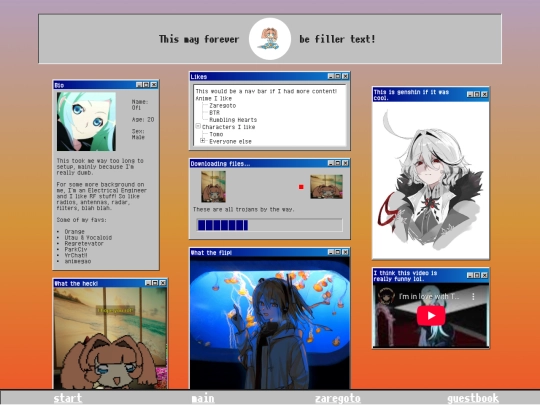Click the 'These are all trojans' text
This screenshot has width=540, height=405.
pos(243,209)
